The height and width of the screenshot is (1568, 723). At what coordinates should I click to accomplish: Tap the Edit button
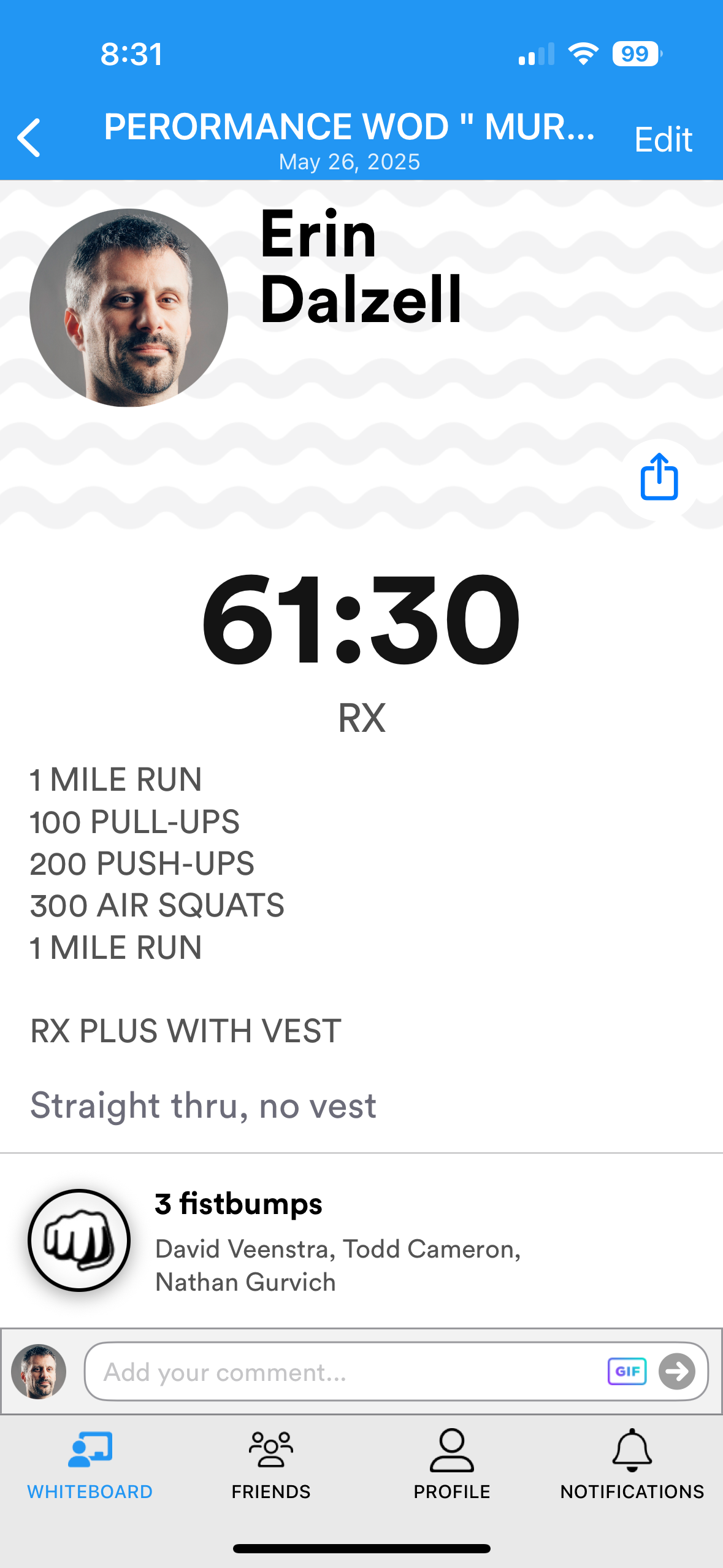(x=663, y=140)
